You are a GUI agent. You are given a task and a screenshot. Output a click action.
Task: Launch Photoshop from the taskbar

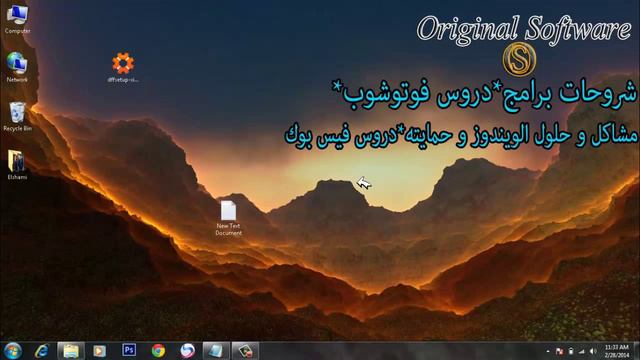129,350
